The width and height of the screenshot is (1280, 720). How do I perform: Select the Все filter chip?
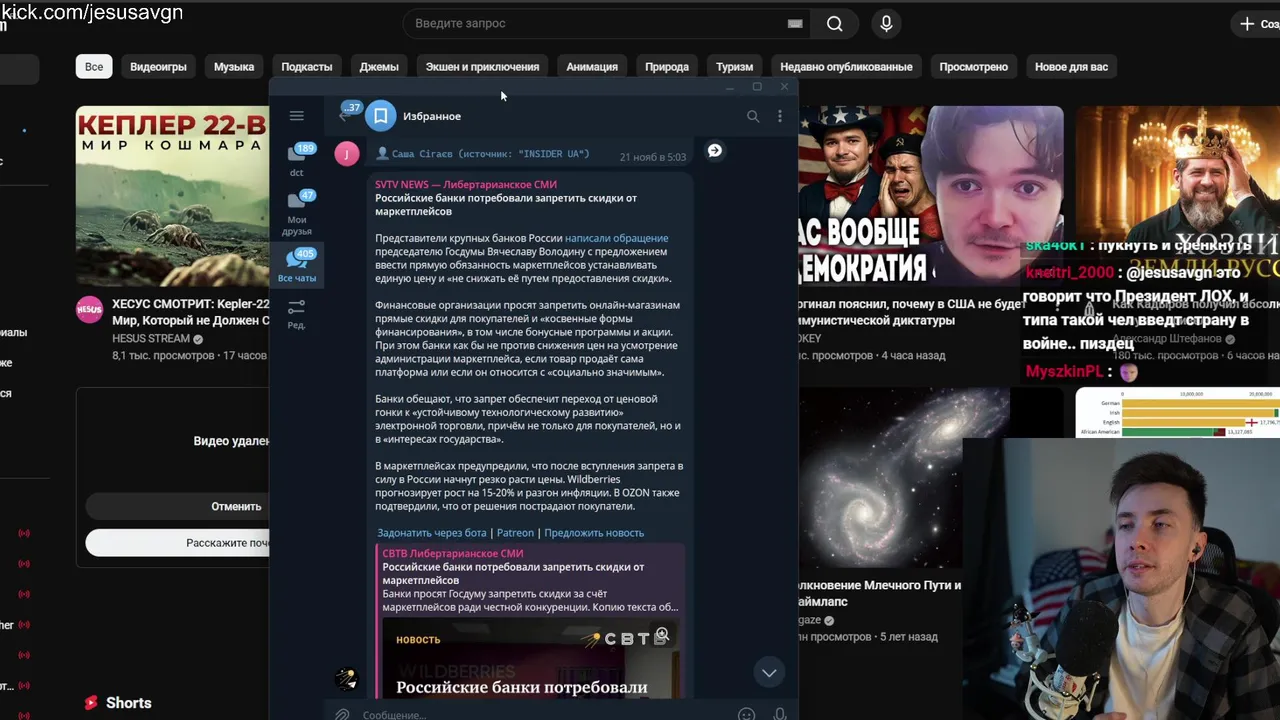pyautogui.click(x=94, y=67)
